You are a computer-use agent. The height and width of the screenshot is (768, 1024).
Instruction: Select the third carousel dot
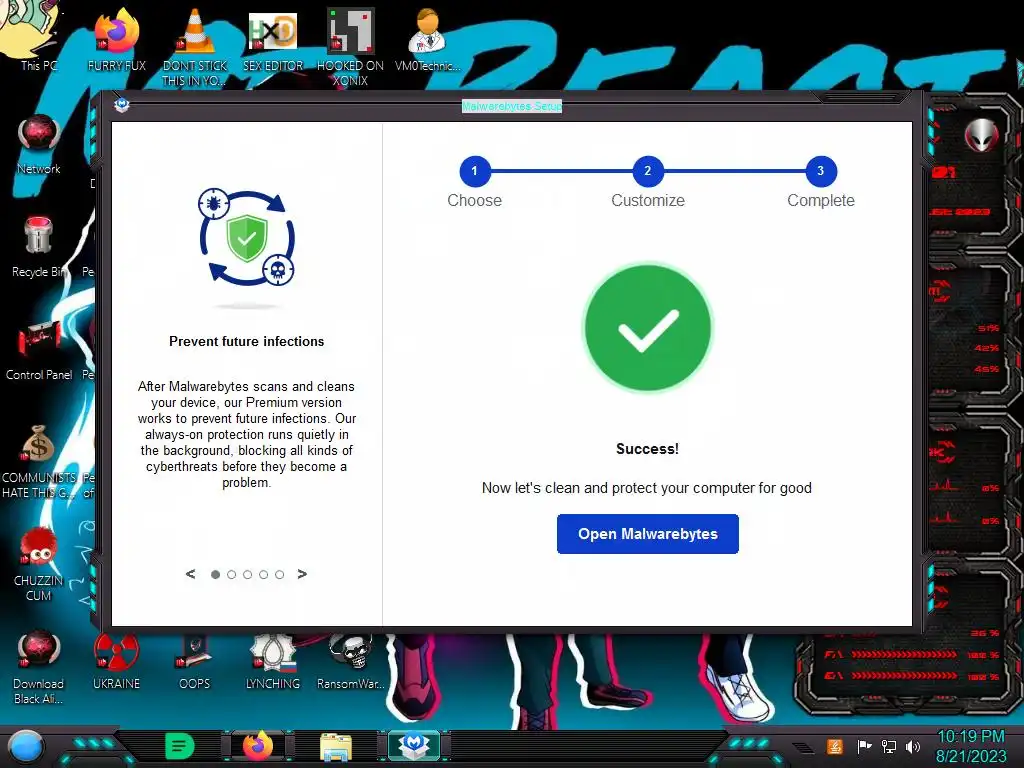[248, 575]
